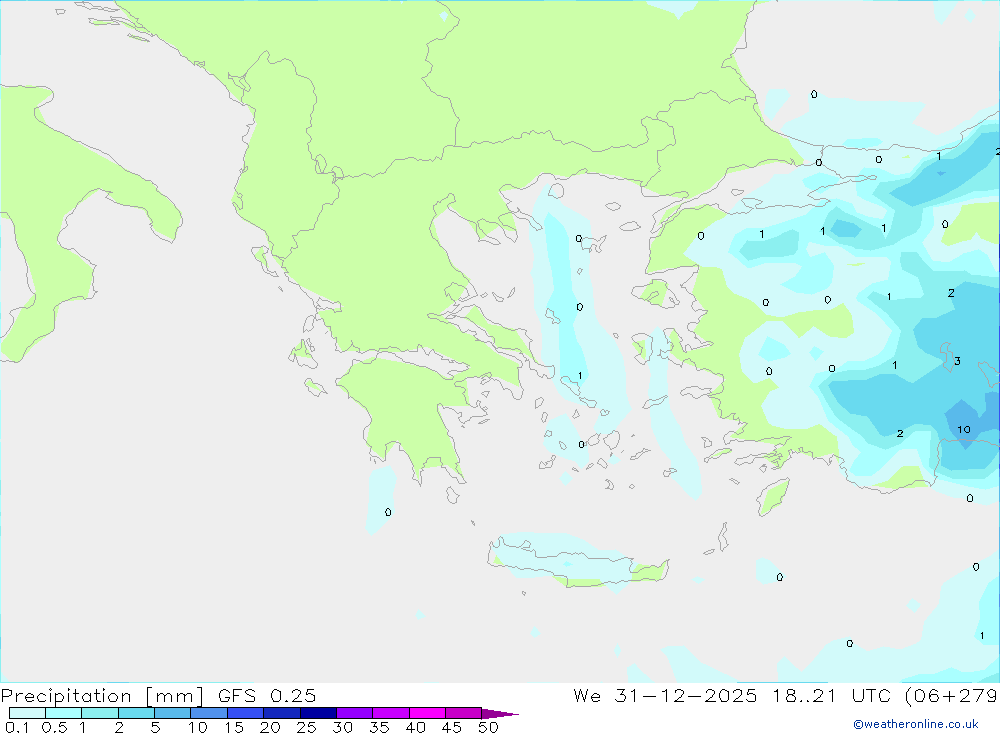
Task: Click the magenta 40–45 mm legend swatch
Action: tap(427, 713)
